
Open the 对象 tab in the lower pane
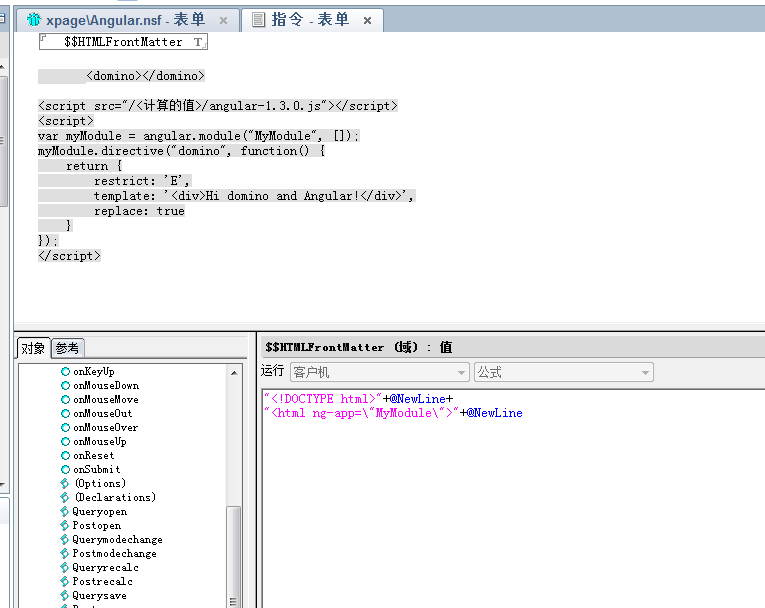(x=33, y=348)
